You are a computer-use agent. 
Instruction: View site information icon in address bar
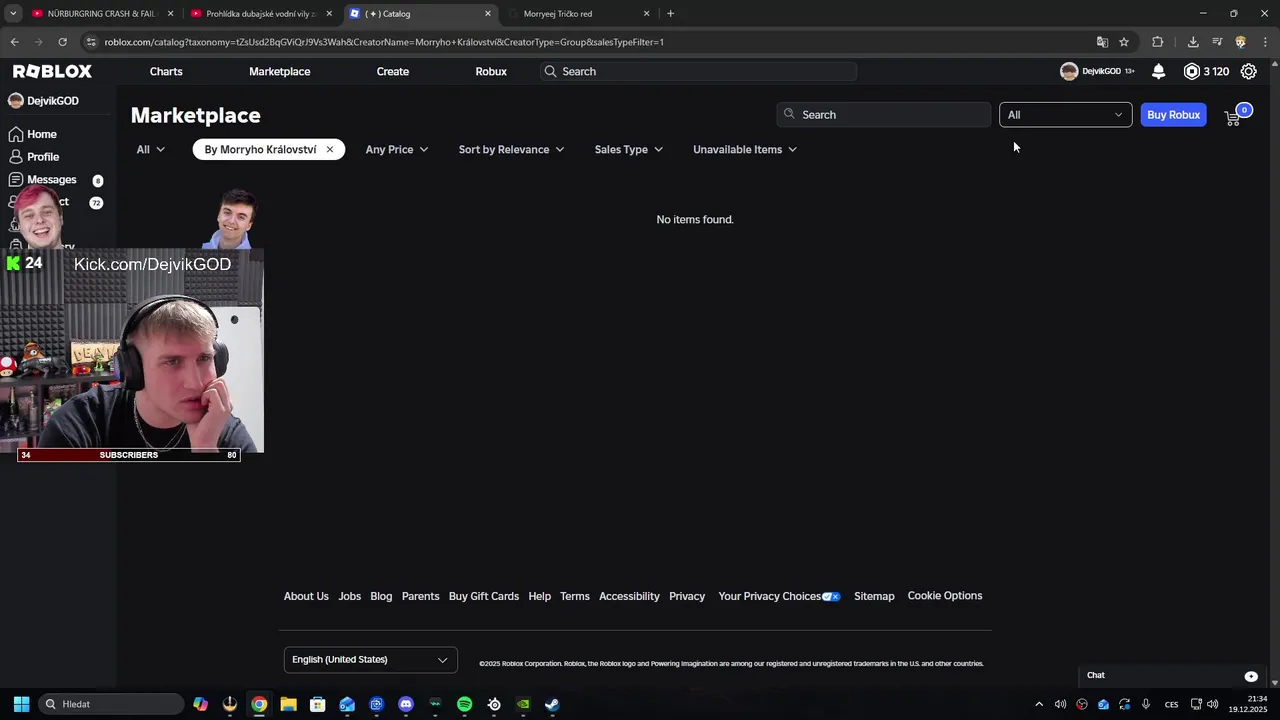point(91,42)
